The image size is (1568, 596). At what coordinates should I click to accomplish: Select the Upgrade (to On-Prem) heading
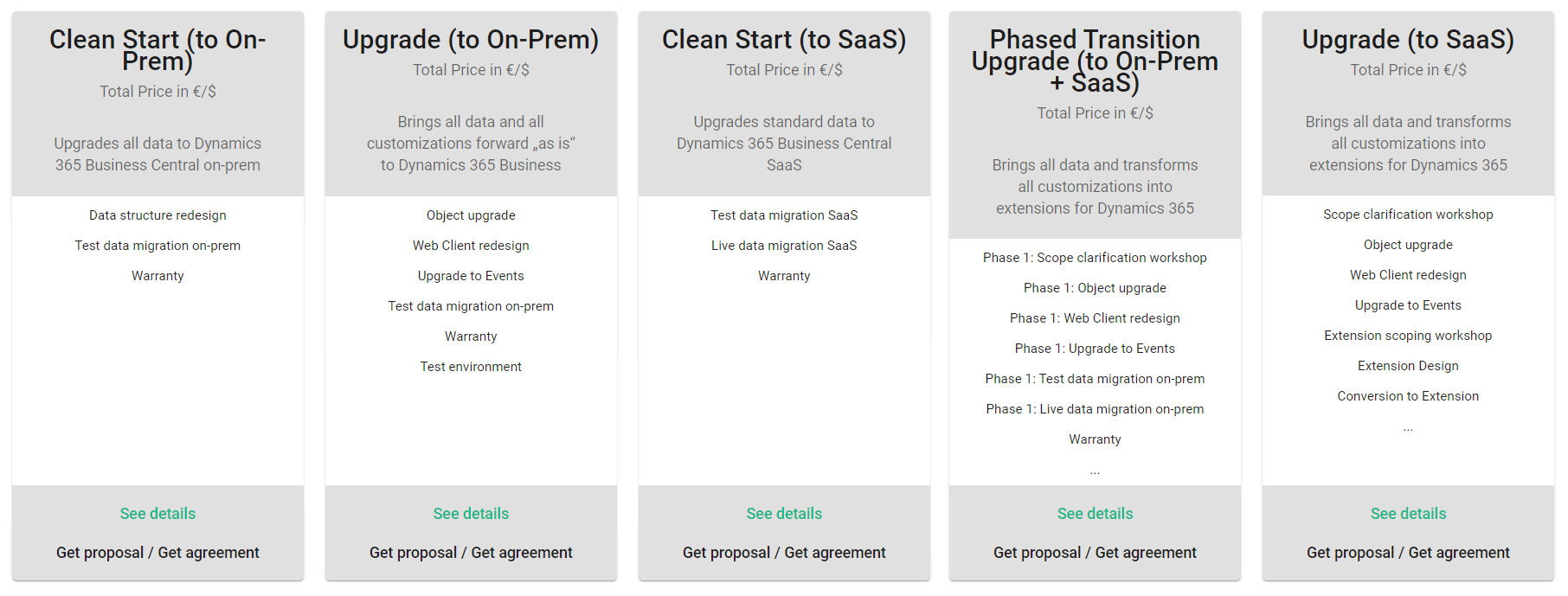[471, 40]
